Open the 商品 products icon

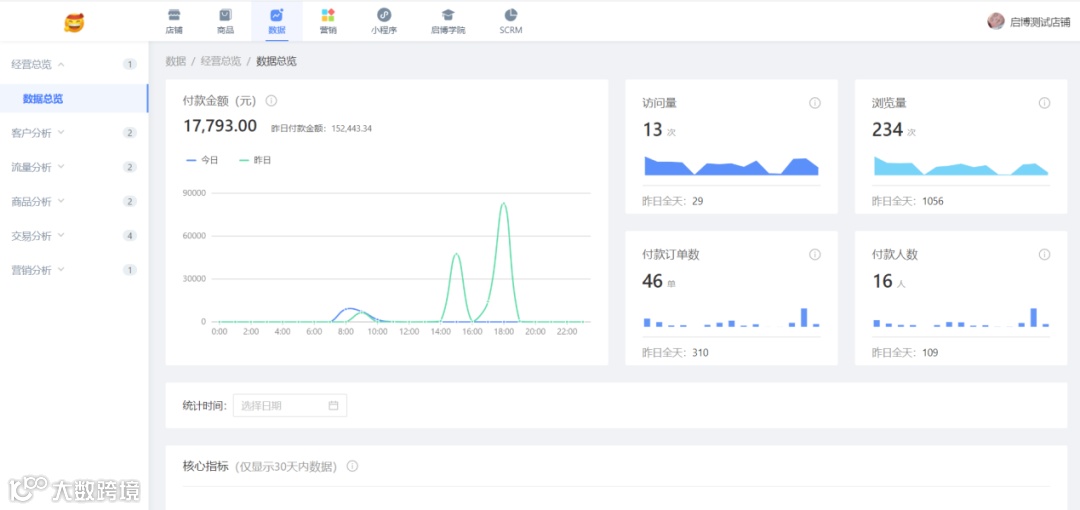click(x=225, y=14)
